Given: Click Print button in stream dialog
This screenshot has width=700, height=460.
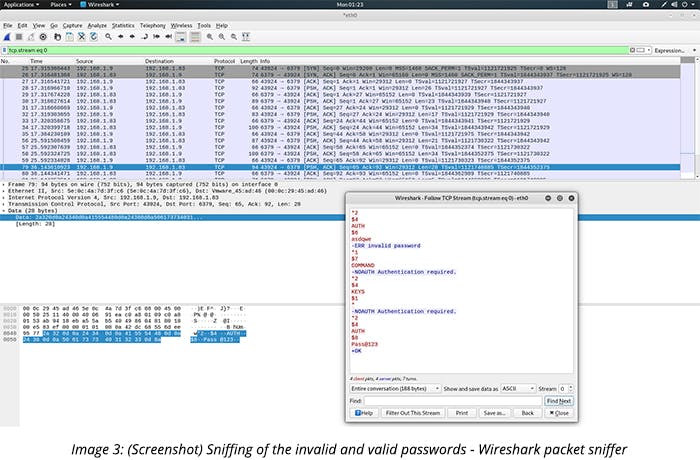Looking at the screenshot, I should pos(462,413).
